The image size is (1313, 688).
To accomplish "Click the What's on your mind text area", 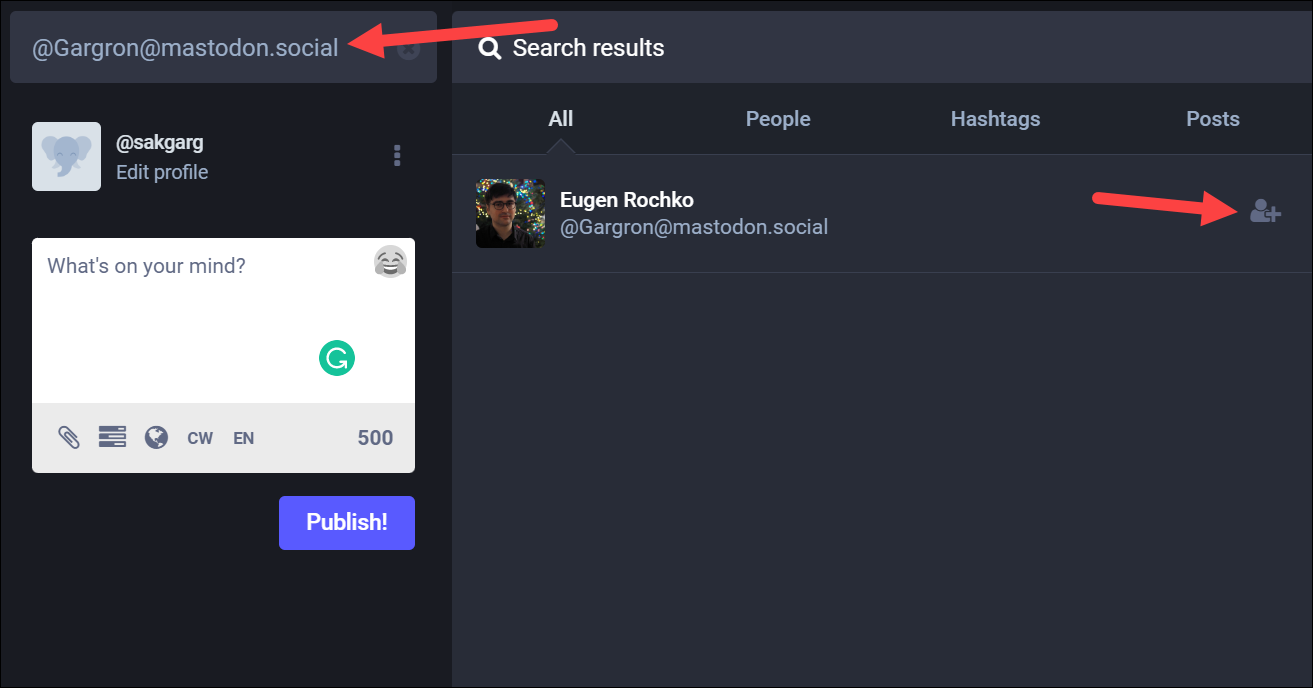I will pyautogui.click(x=224, y=320).
